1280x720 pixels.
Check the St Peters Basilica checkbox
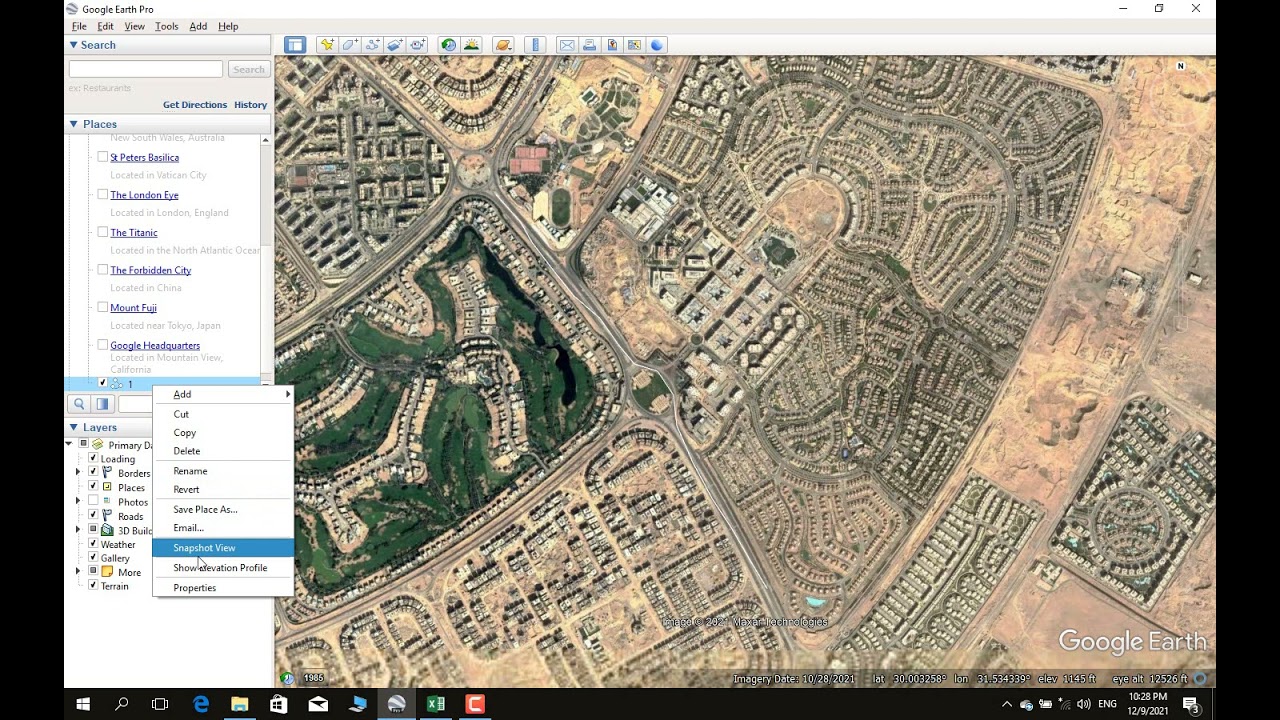[102, 157]
